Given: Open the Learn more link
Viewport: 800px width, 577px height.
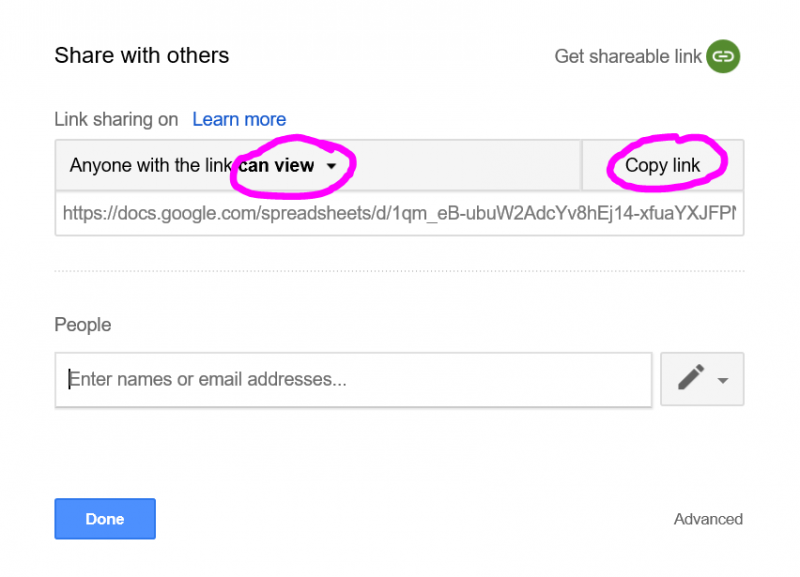Looking at the screenshot, I should (239, 119).
